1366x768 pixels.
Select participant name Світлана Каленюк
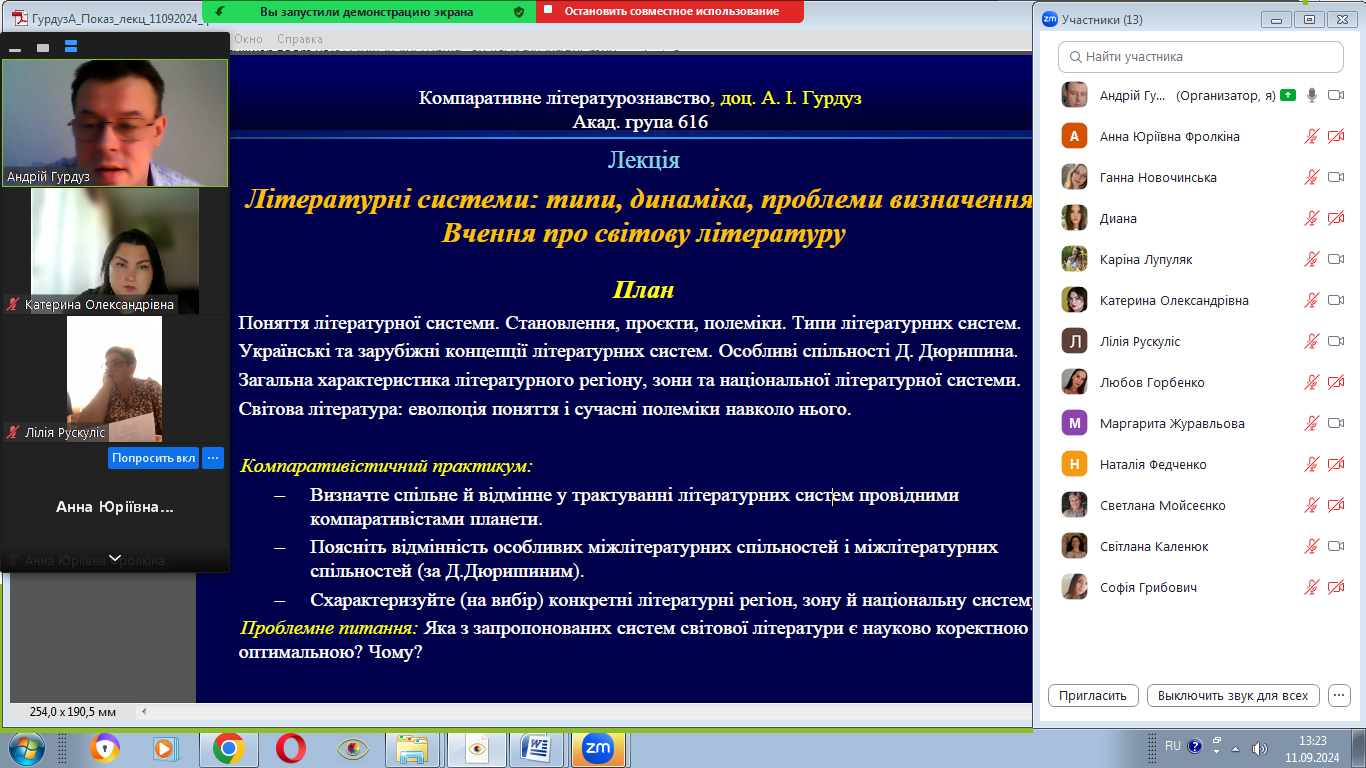tap(1154, 546)
